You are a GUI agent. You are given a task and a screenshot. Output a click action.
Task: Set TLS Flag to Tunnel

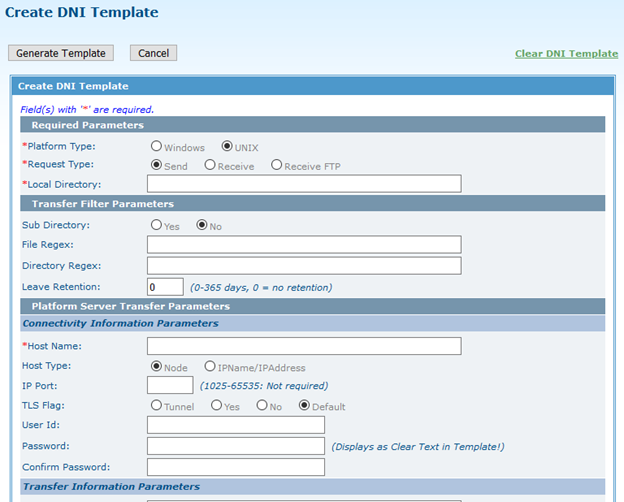(156, 405)
